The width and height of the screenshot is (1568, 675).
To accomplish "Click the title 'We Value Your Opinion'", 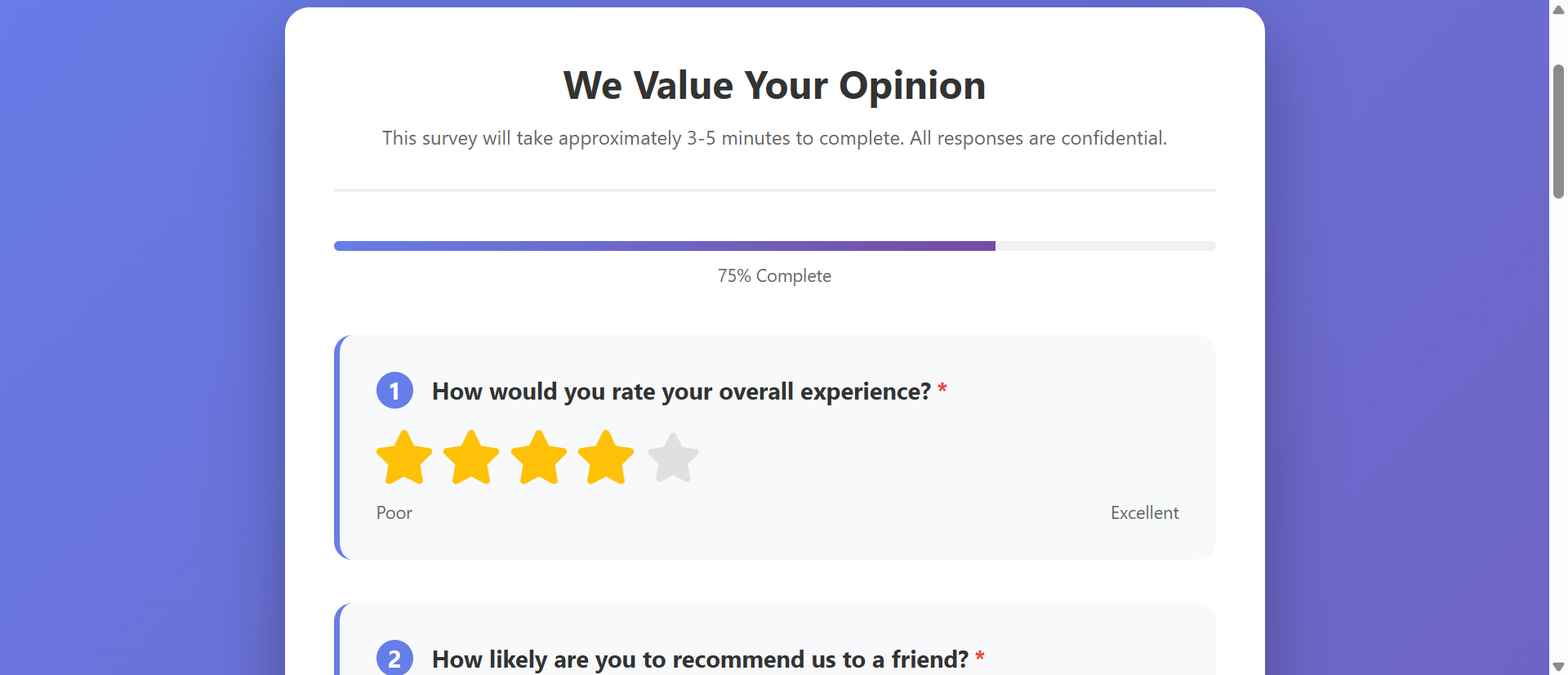I will [774, 84].
